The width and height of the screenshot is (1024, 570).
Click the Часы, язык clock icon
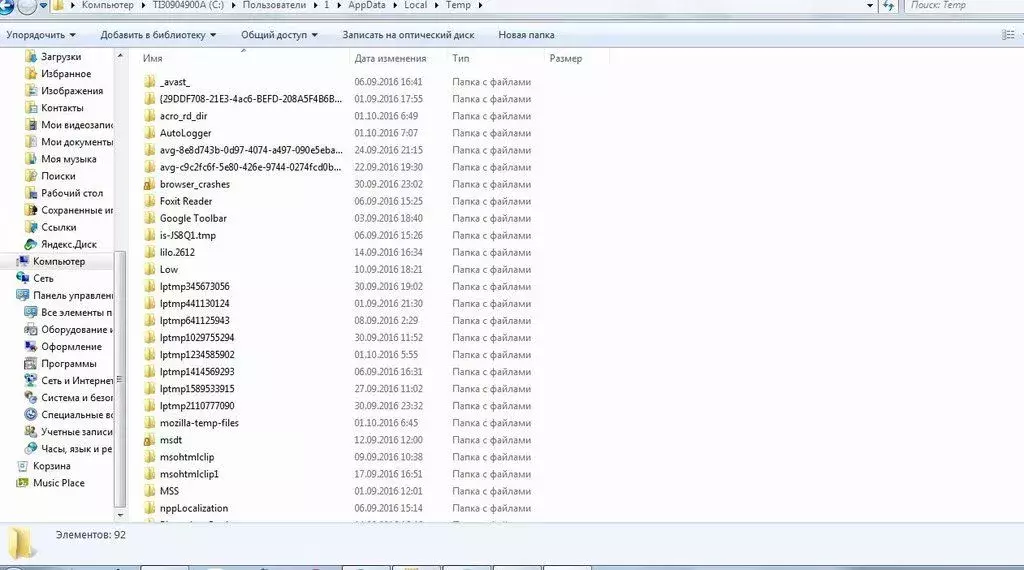pyautogui.click(x=31, y=449)
